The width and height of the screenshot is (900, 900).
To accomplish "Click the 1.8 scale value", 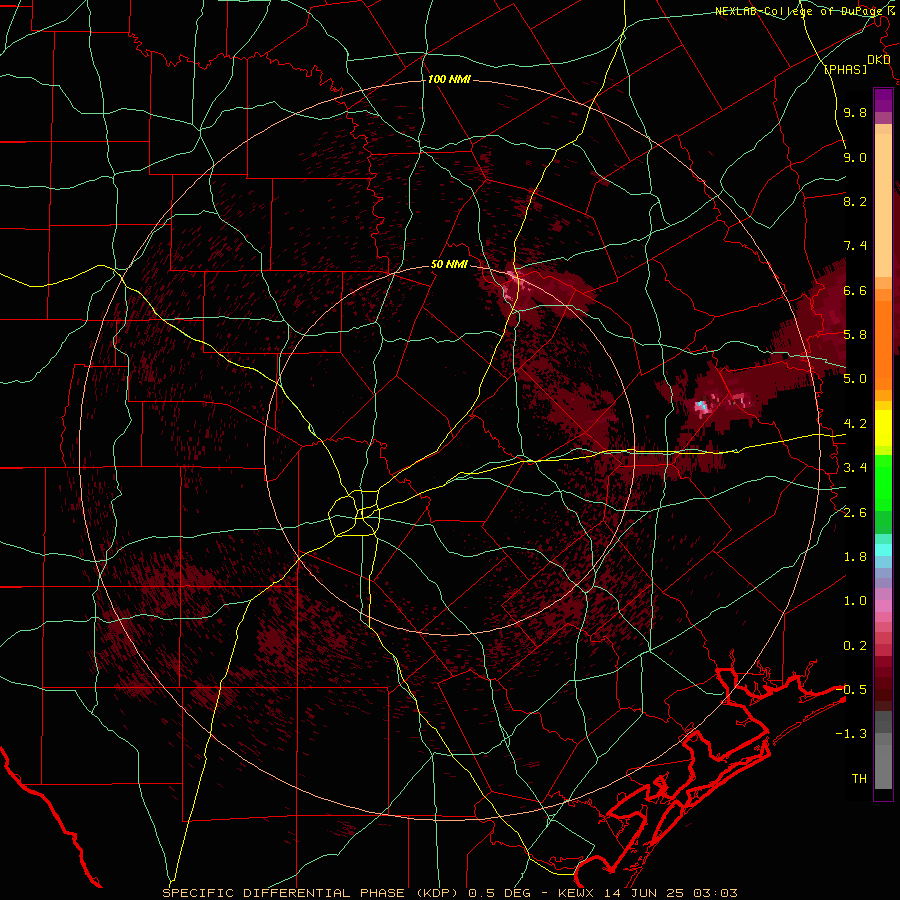I will (x=855, y=557).
